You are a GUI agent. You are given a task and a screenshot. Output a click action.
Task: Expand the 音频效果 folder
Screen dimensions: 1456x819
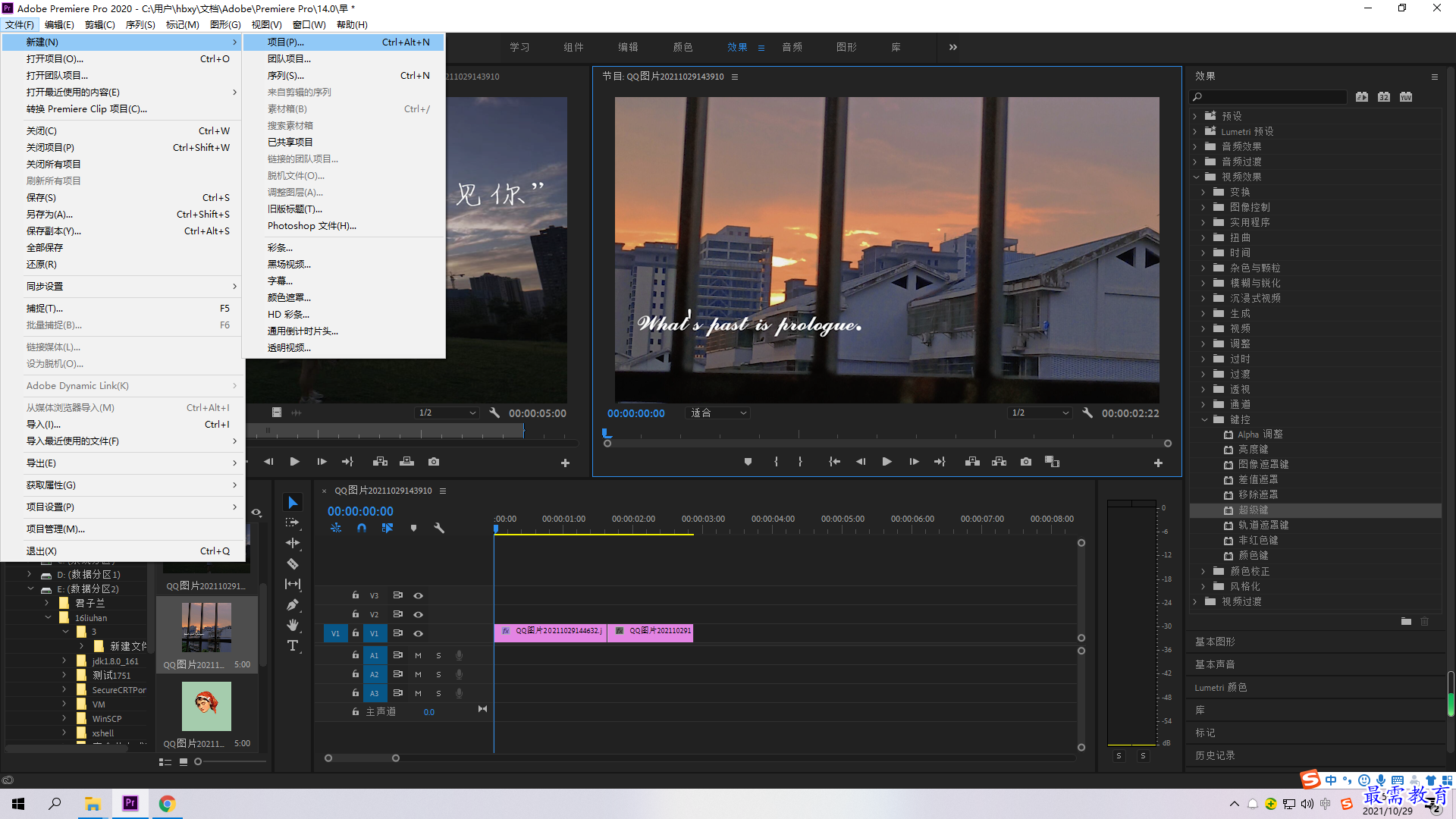tap(1196, 146)
